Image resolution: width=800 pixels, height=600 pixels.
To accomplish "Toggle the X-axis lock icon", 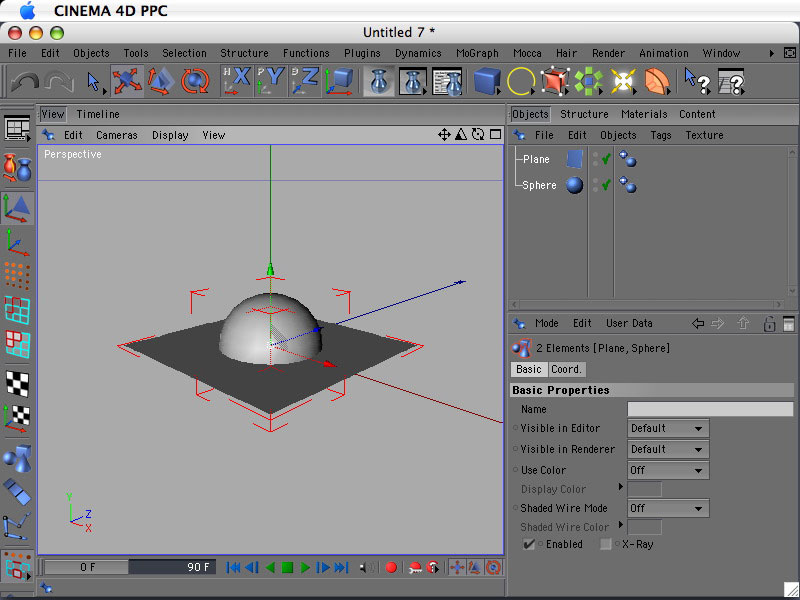I will 236,81.
